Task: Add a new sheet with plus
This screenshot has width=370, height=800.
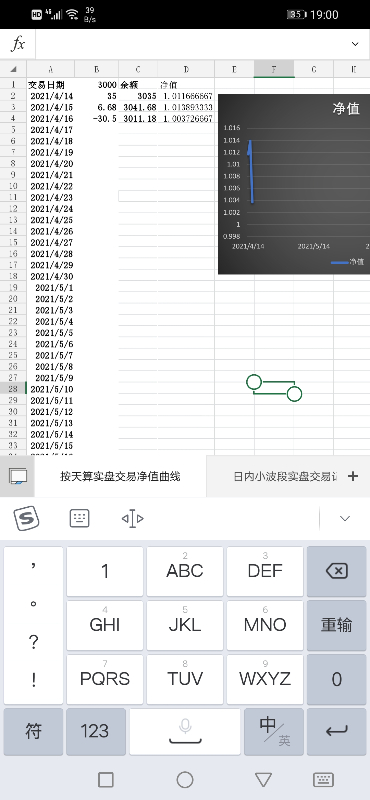Action: (353, 476)
